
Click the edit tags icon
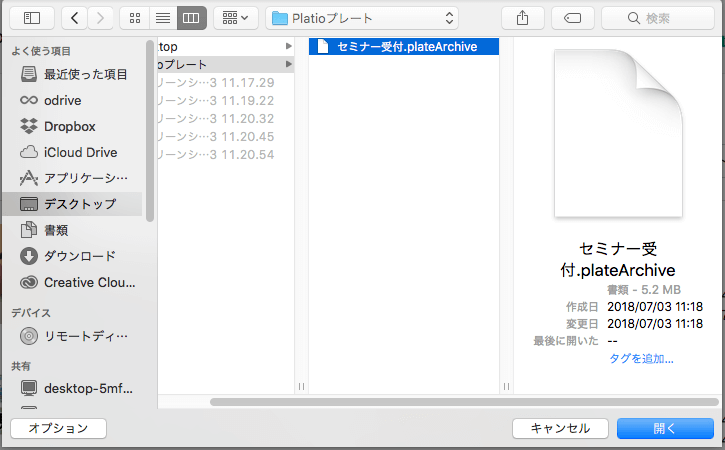(x=573, y=18)
